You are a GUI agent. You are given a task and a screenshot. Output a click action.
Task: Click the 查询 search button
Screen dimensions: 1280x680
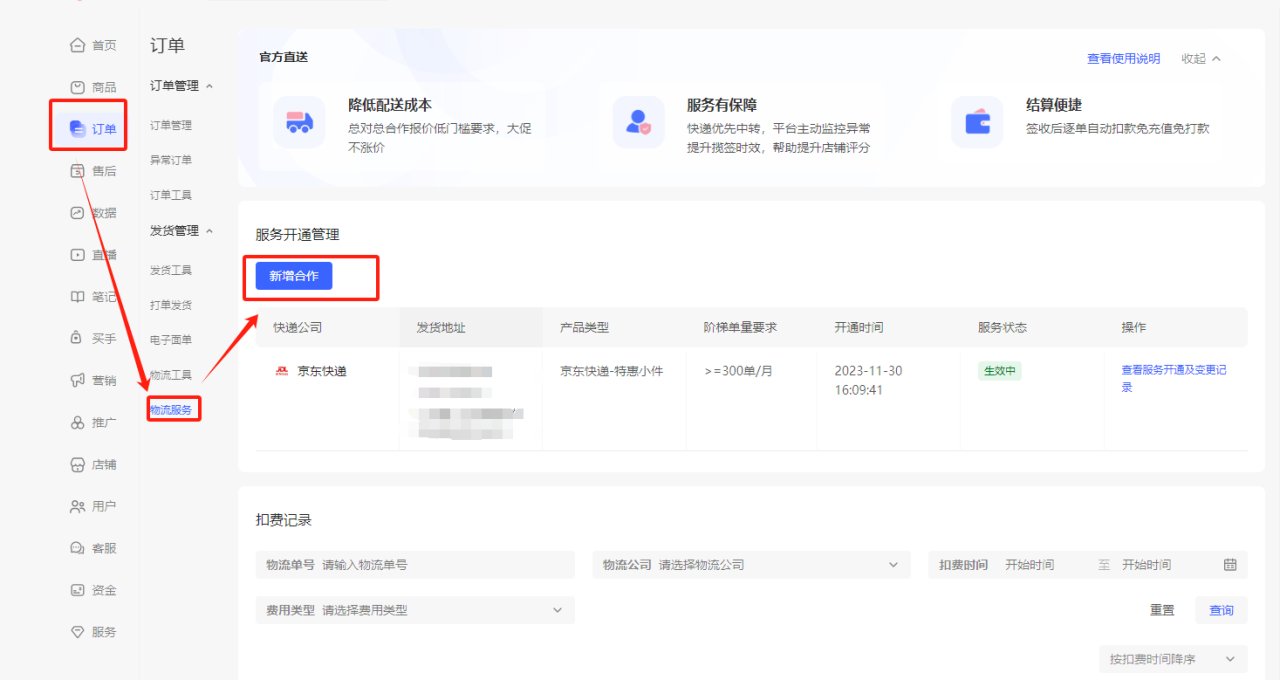(1221, 610)
